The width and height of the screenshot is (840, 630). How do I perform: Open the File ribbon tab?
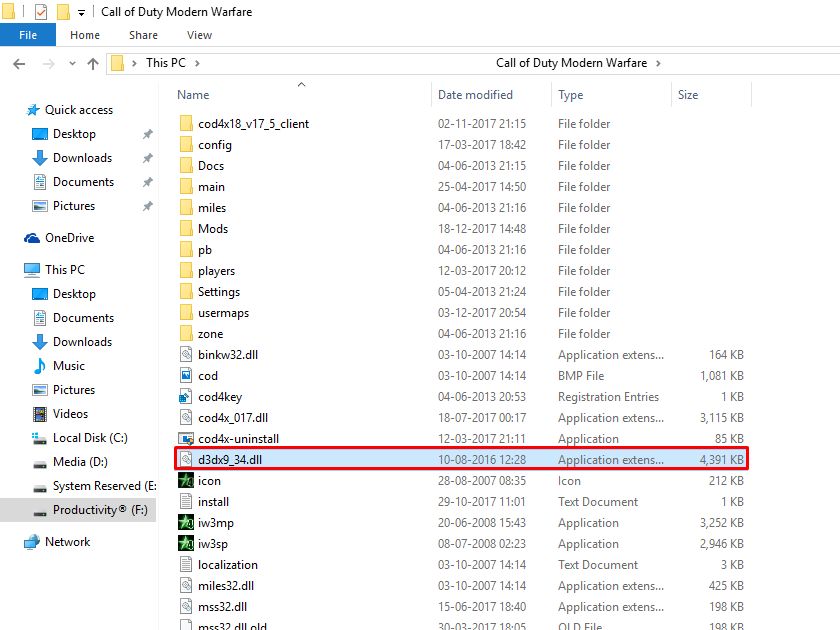click(28, 35)
